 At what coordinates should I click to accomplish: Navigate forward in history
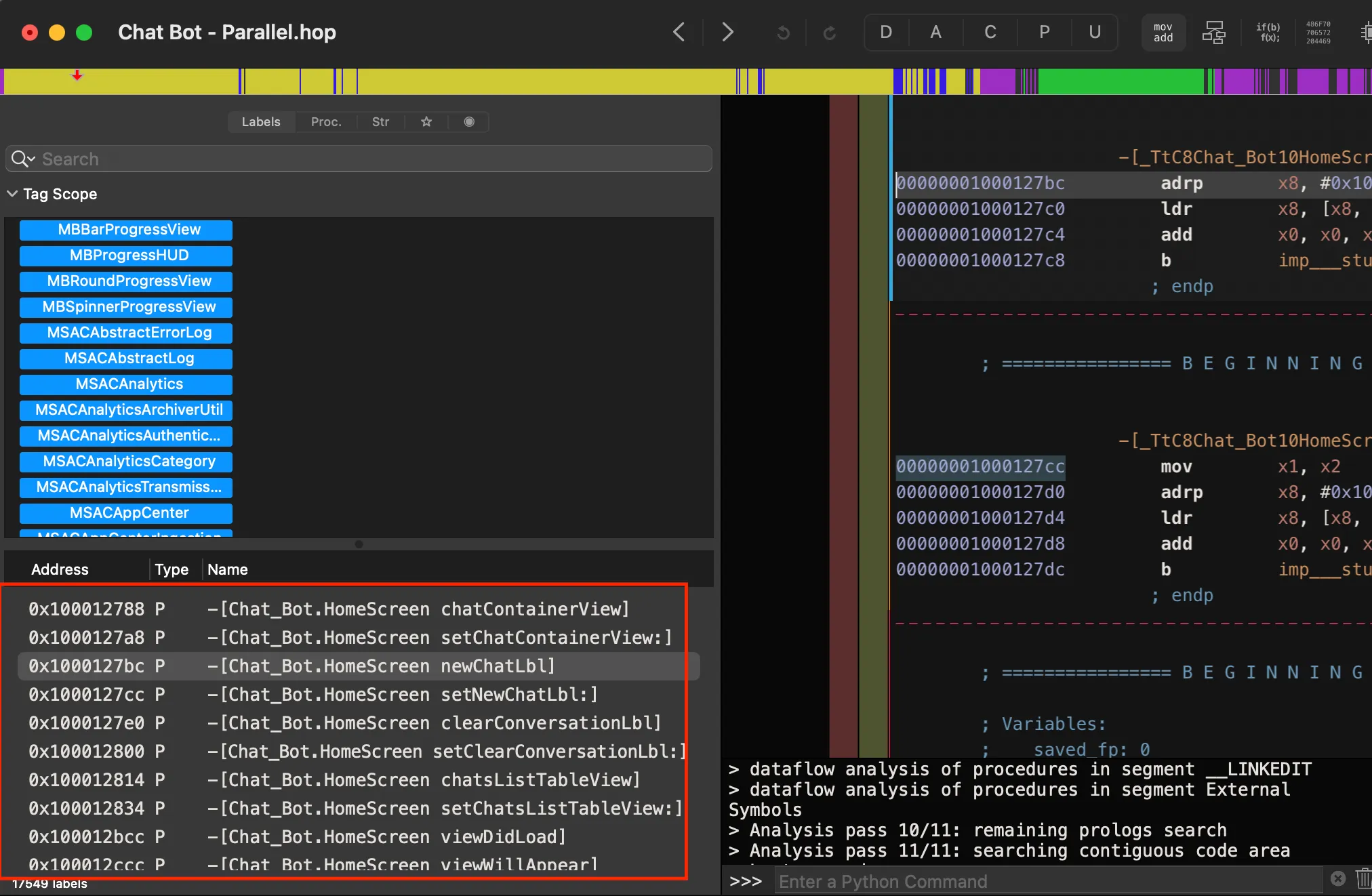point(727,32)
